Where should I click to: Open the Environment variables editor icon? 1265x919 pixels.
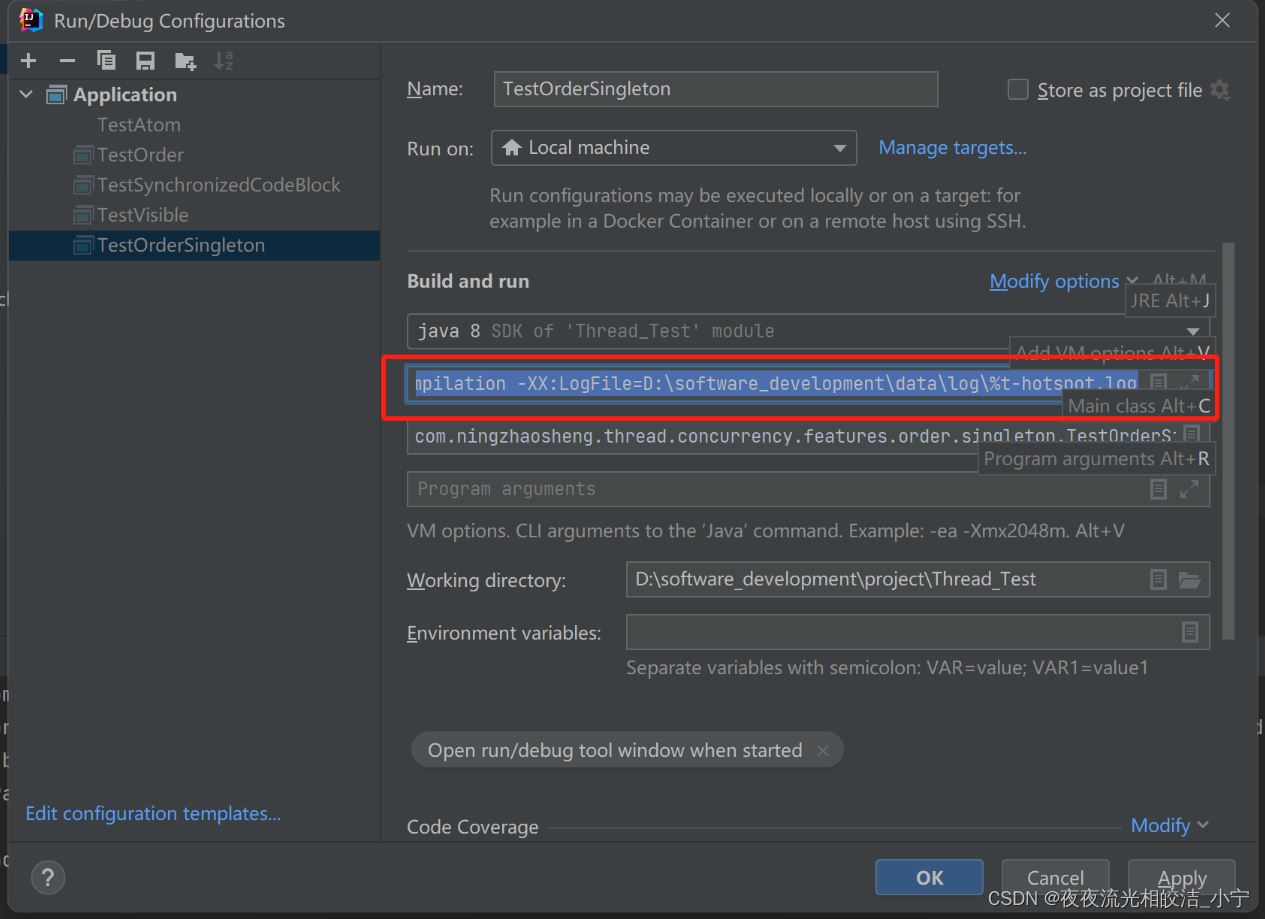[x=1190, y=632]
